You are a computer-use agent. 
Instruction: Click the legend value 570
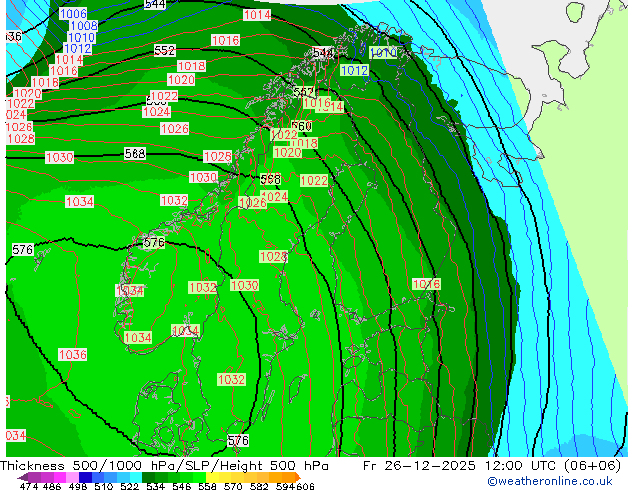click(x=233, y=486)
